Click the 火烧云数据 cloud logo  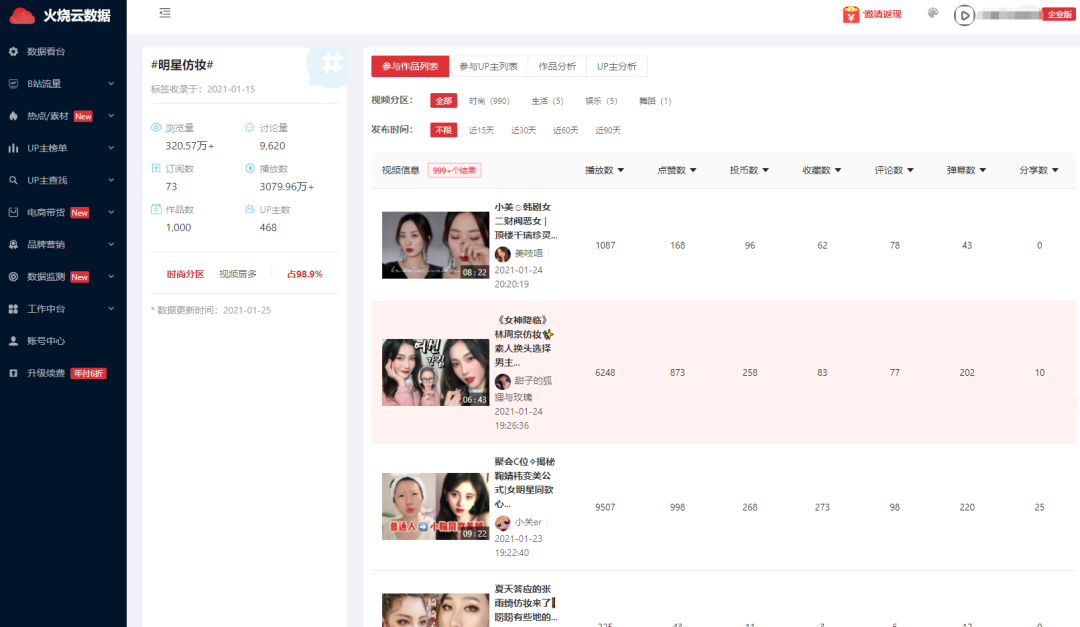[x=21, y=15]
